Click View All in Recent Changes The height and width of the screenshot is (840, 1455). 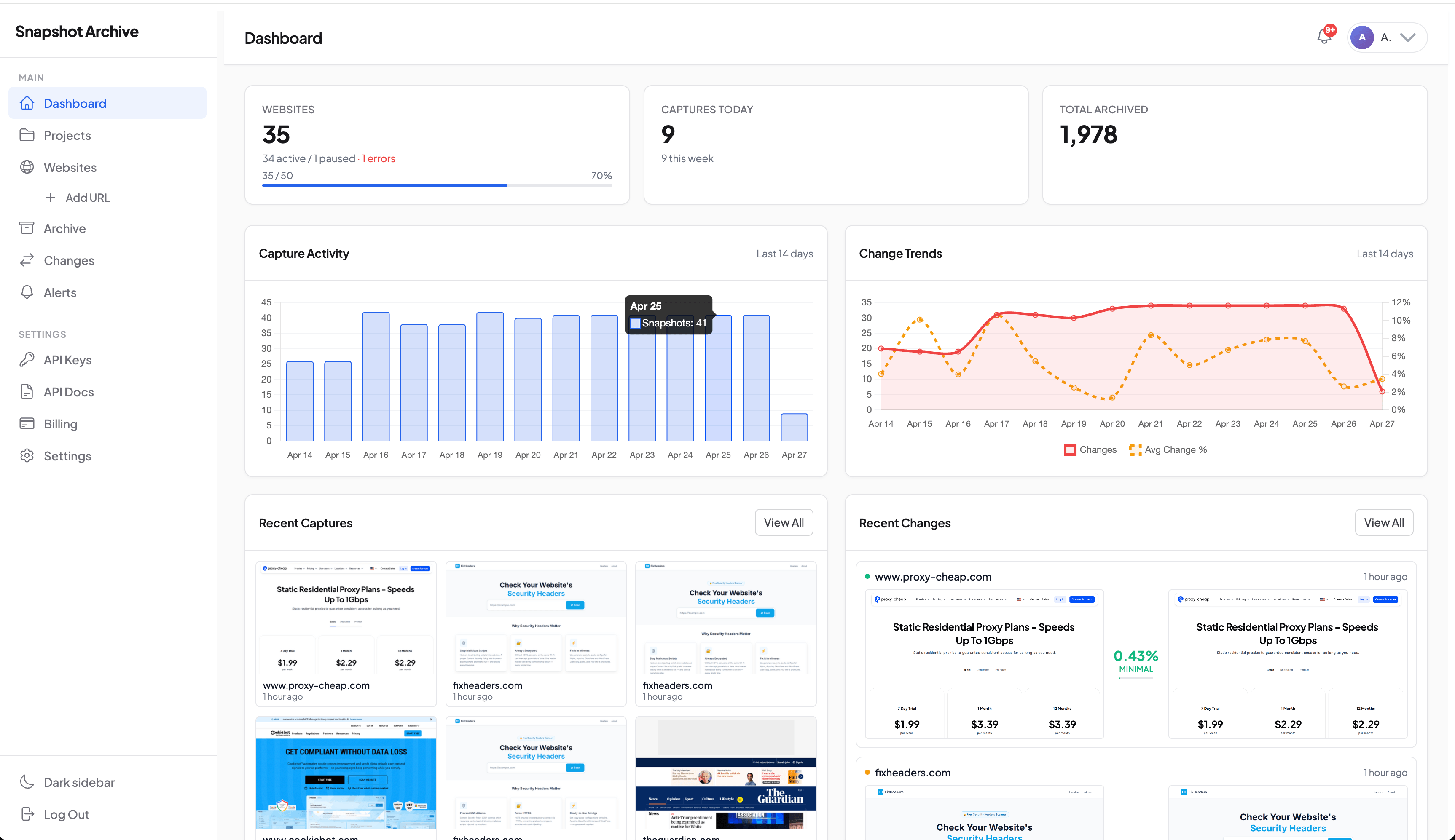click(1383, 522)
